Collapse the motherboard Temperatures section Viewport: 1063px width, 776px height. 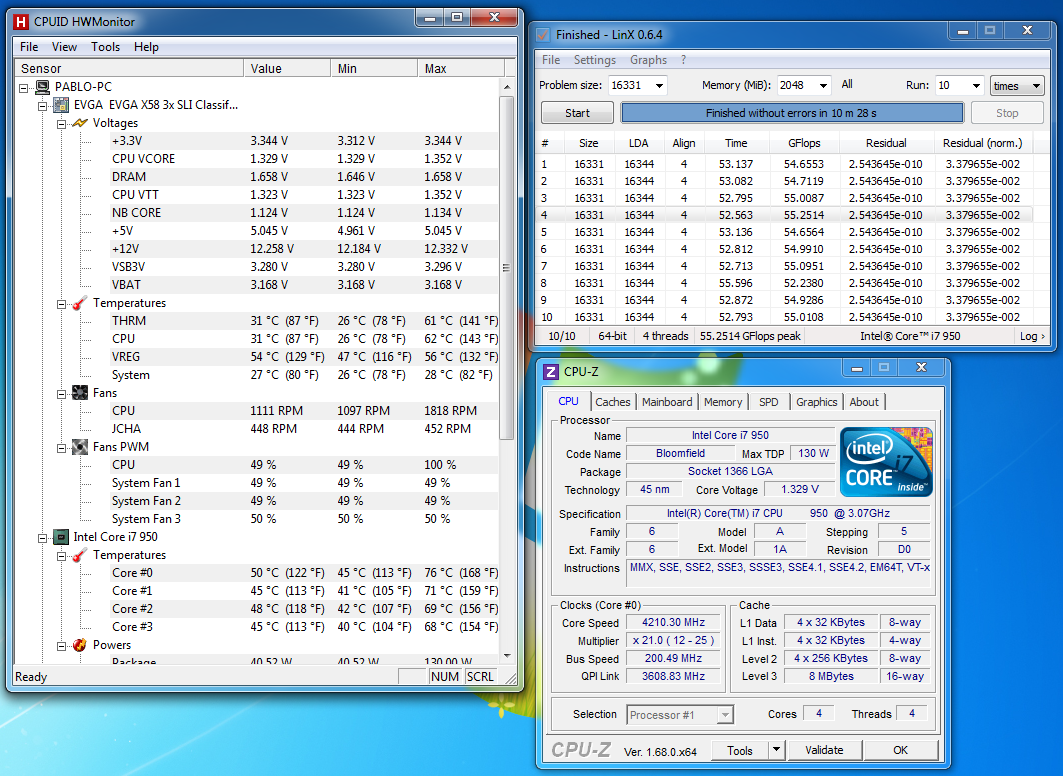[62, 304]
